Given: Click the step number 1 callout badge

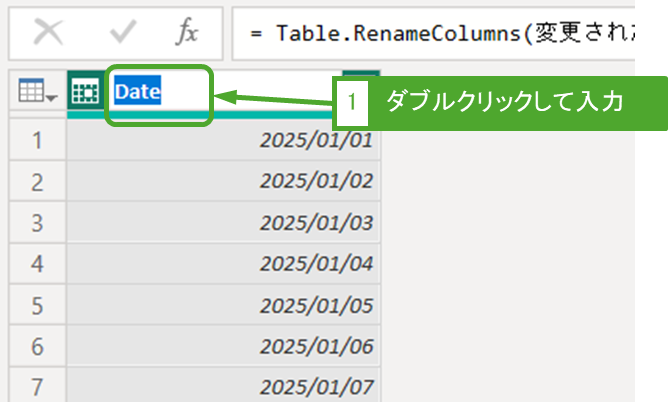Looking at the screenshot, I should [352, 102].
